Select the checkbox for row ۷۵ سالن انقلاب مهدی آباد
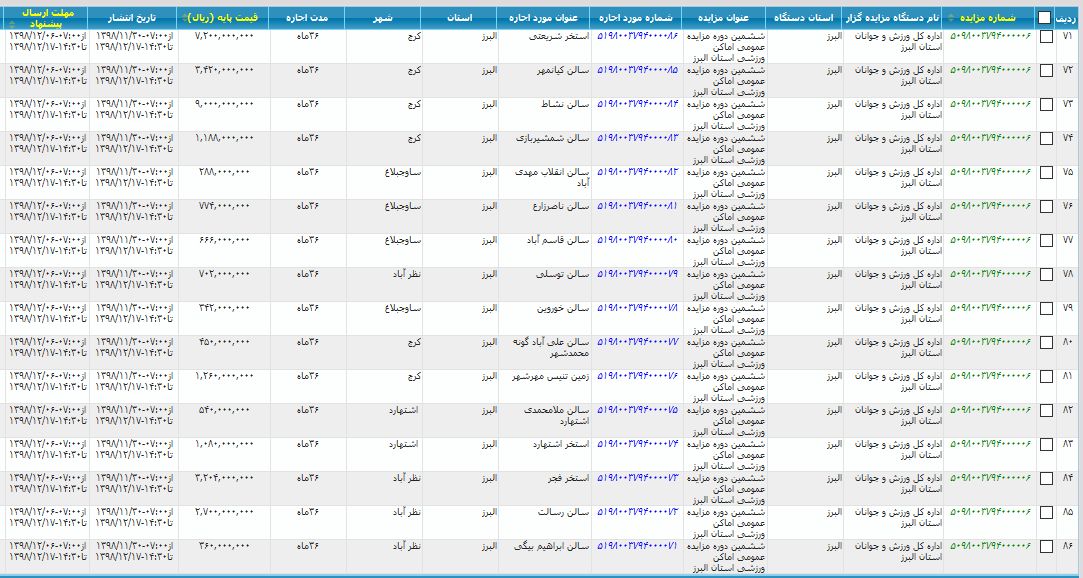This screenshot has height=578, width=1083. click(1046, 172)
